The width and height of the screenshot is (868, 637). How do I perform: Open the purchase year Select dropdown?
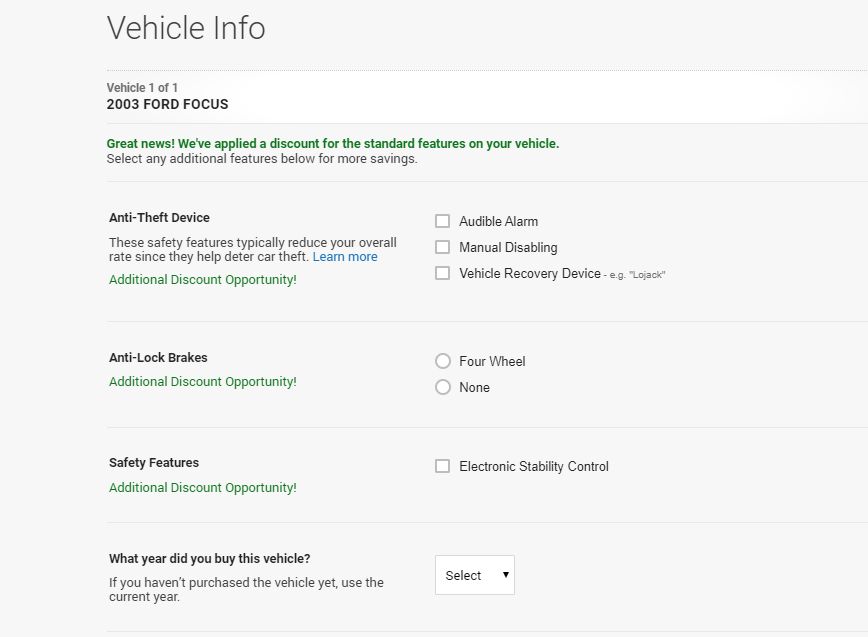click(475, 575)
